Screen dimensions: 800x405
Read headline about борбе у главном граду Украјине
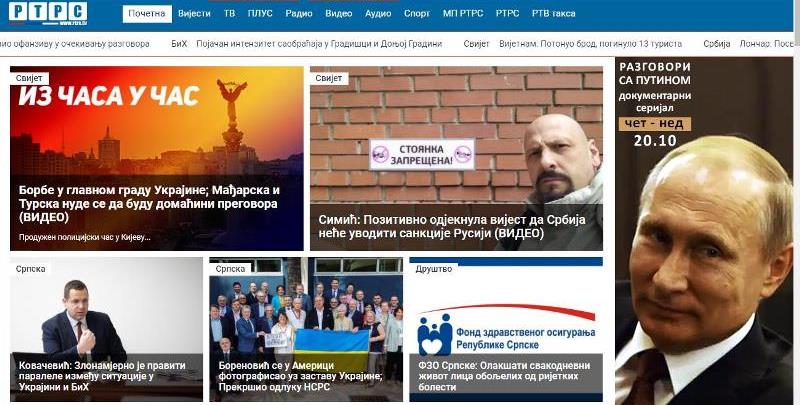tap(149, 204)
